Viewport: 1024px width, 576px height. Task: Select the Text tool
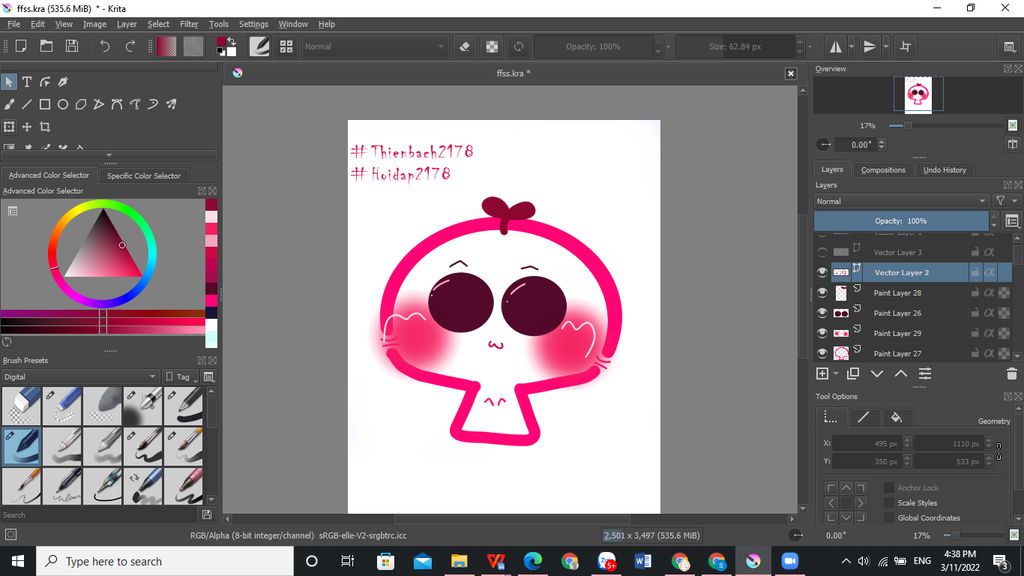pyautogui.click(x=27, y=82)
